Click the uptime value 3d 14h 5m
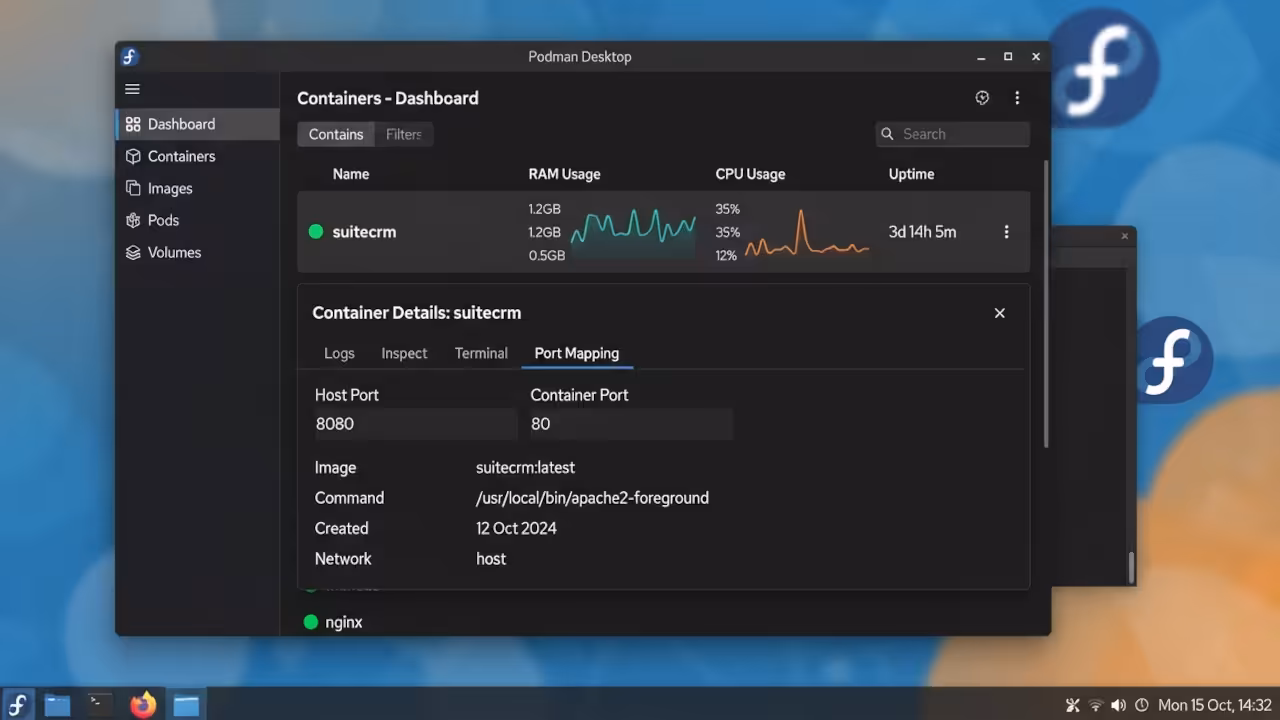This screenshot has height=720, width=1280. point(922,232)
